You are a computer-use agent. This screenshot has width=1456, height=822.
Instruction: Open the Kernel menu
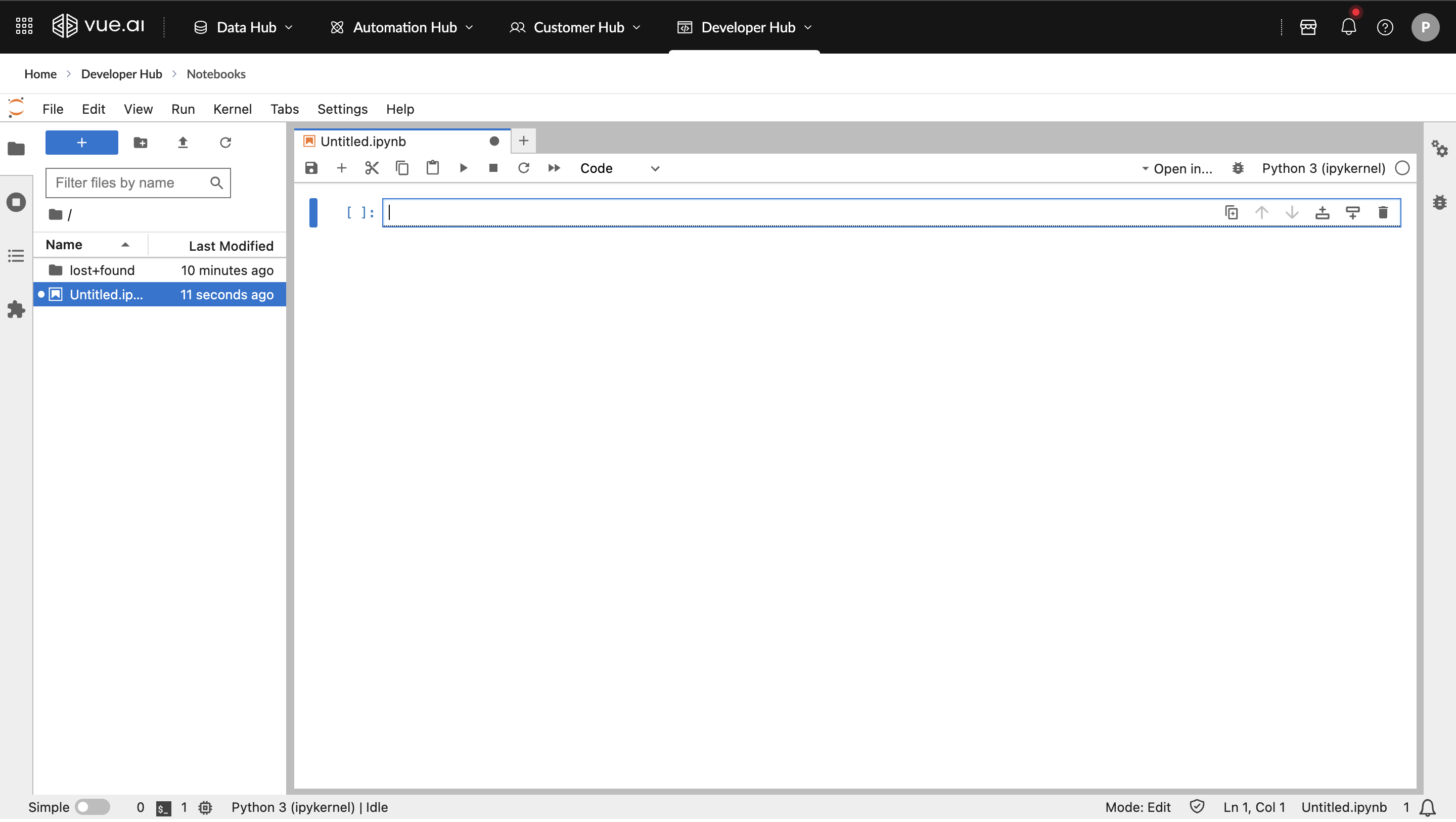(233, 109)
